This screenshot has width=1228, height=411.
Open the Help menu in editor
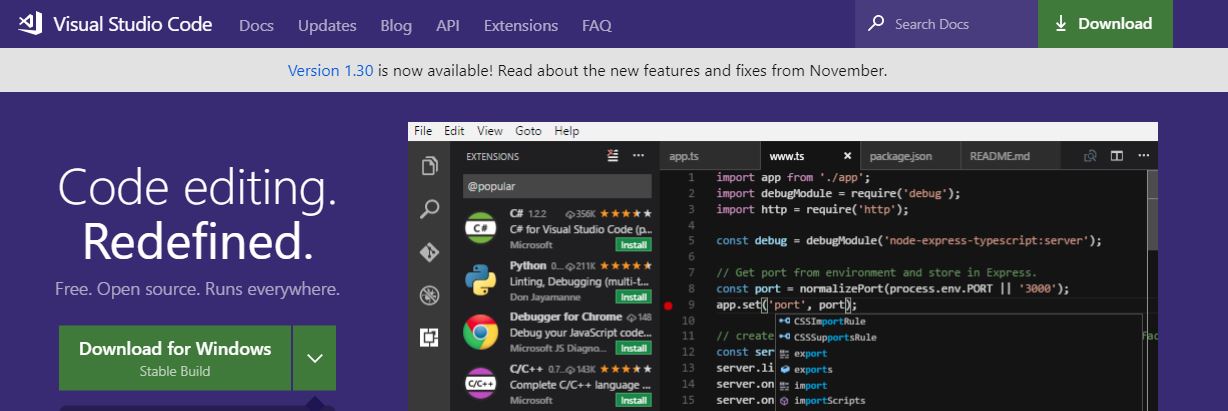point(567,131)
